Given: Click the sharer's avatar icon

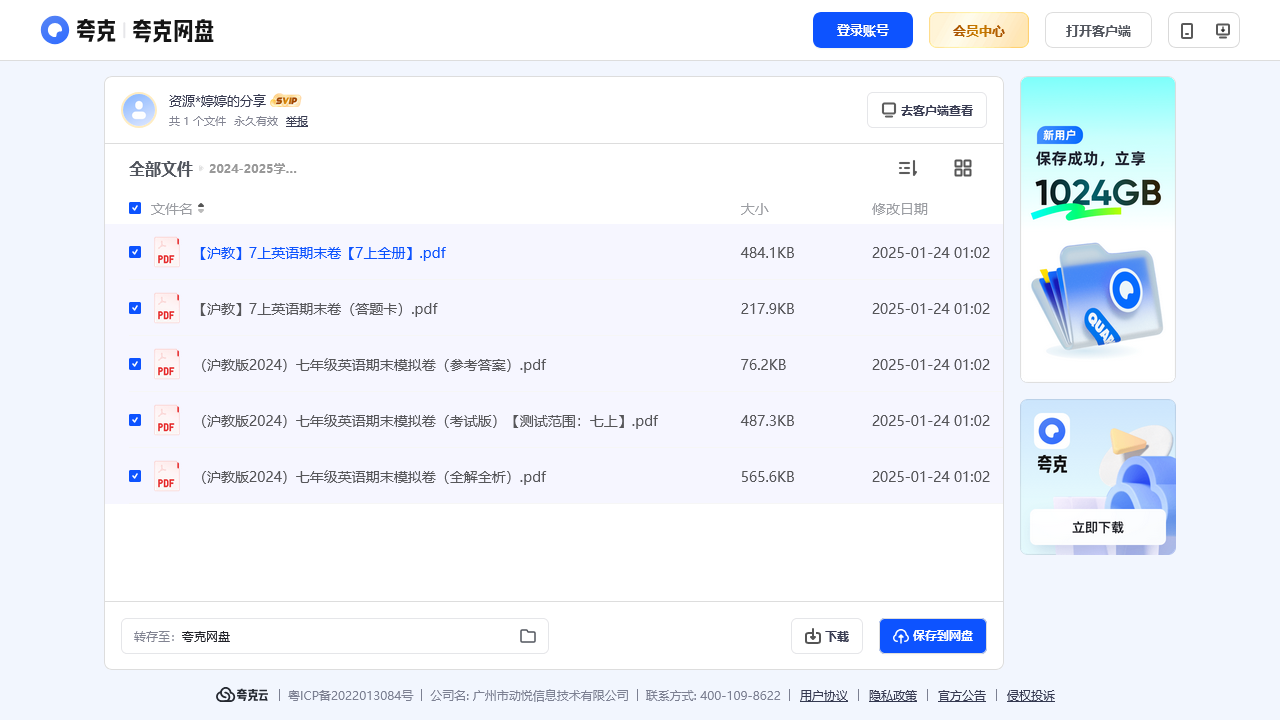Looking at the screenshot, I should tap(139, 110).
